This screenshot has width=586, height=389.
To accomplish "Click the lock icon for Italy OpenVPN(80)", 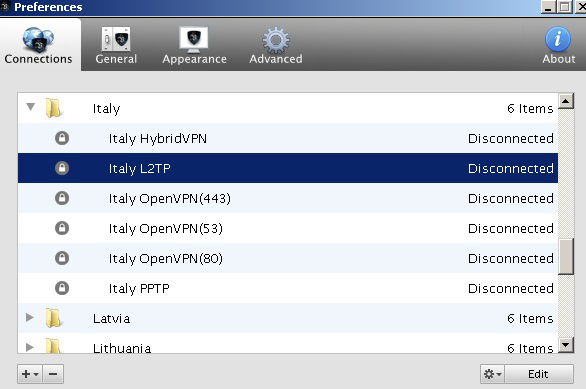I will click(x=62, y=258).
